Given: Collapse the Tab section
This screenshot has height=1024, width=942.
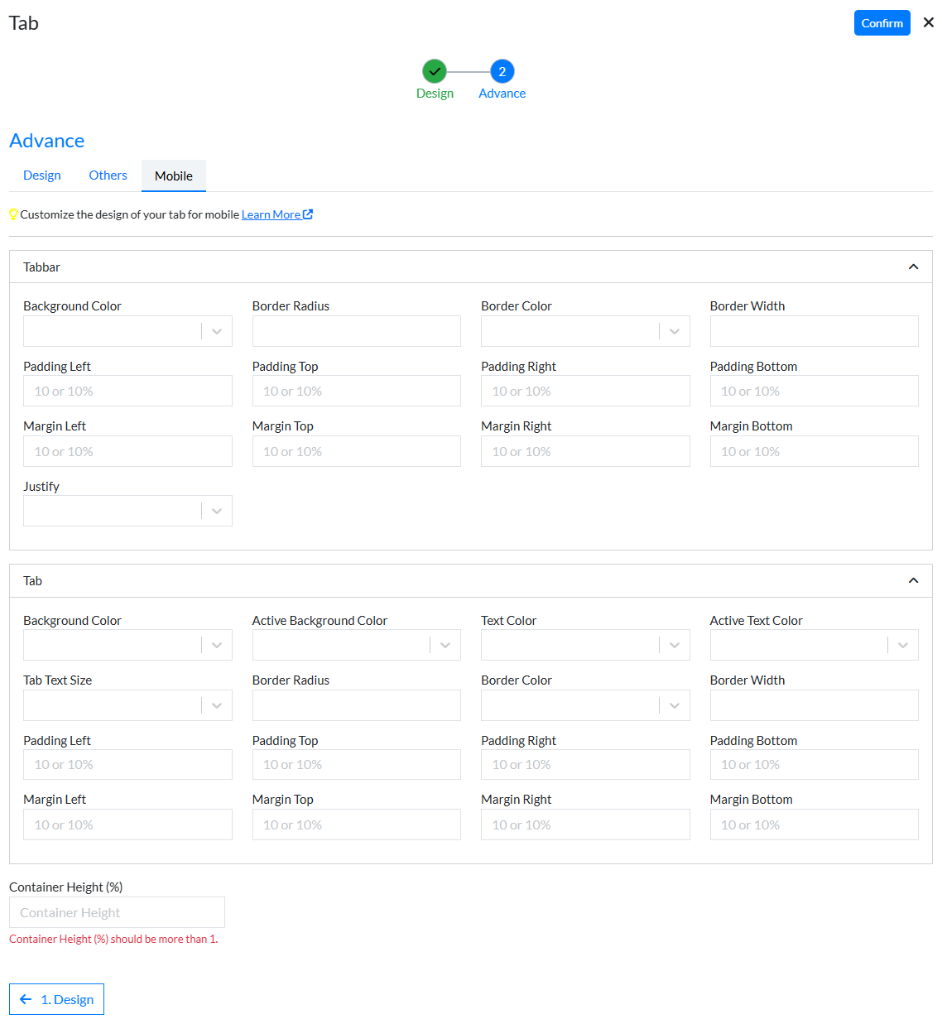Looking at the screenshot, I should [912, 580].
